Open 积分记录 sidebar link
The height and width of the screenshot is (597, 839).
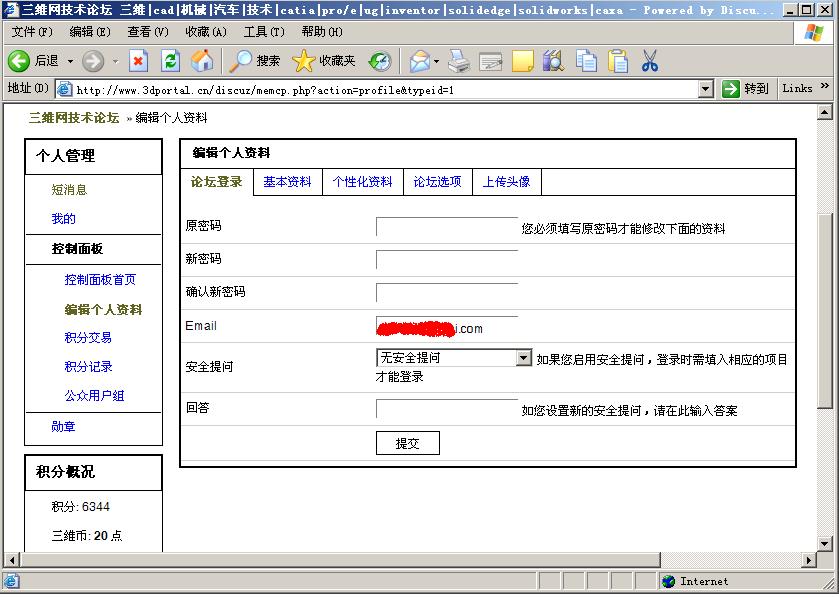point(88,366)
